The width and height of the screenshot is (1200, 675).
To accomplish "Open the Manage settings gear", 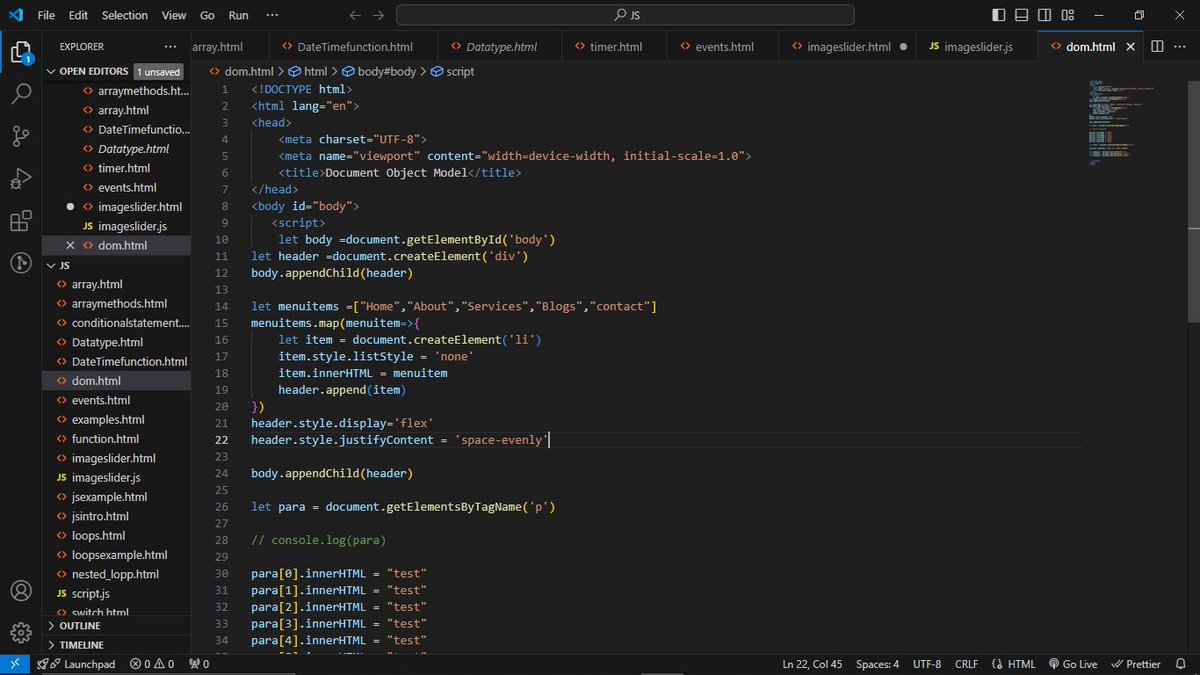I will pyautogui.click(x=21, y=632).
